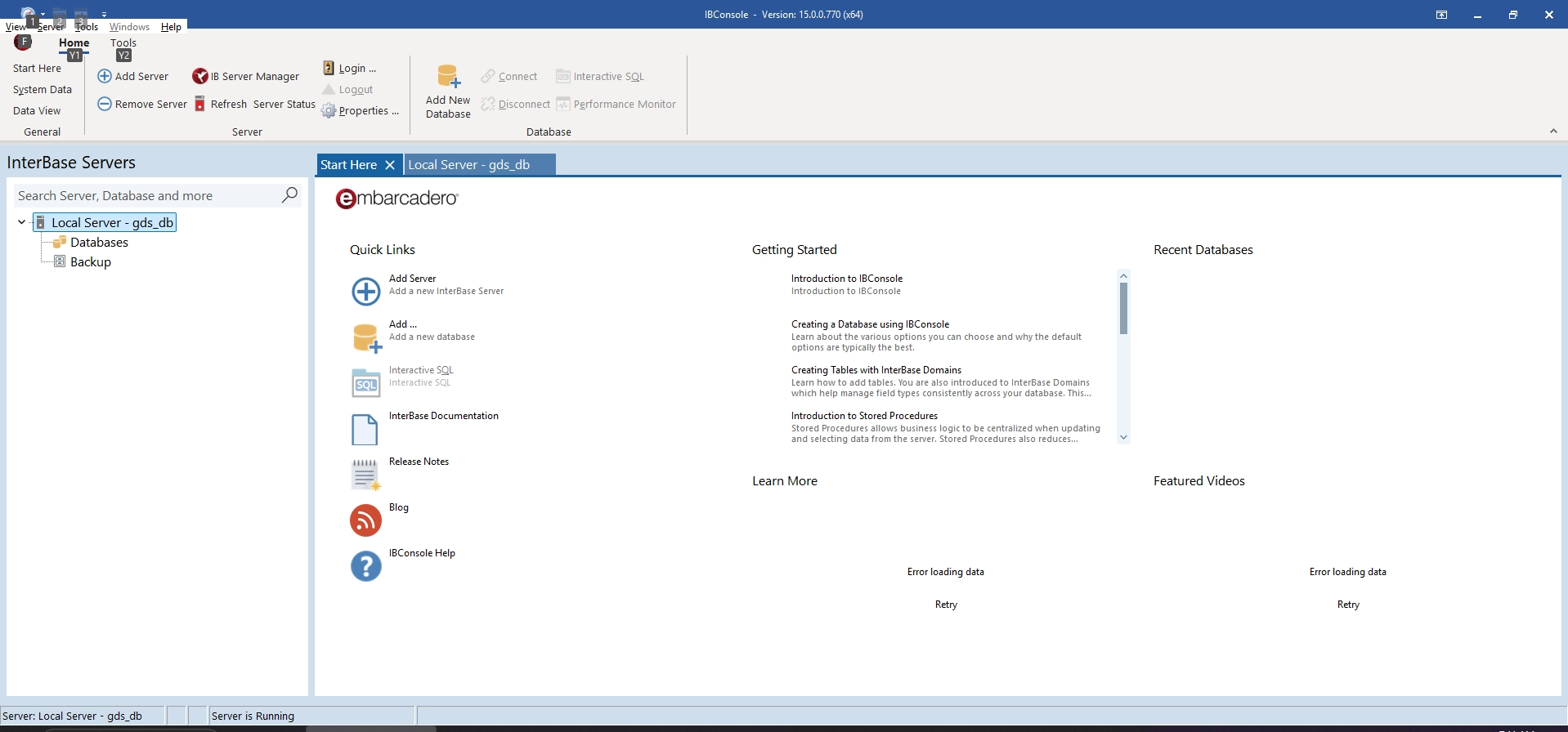The width and height of the screenshot is (1568, 732).
Task: Collapse the Local Server - gds_db tree node
Action: (22, 222)
